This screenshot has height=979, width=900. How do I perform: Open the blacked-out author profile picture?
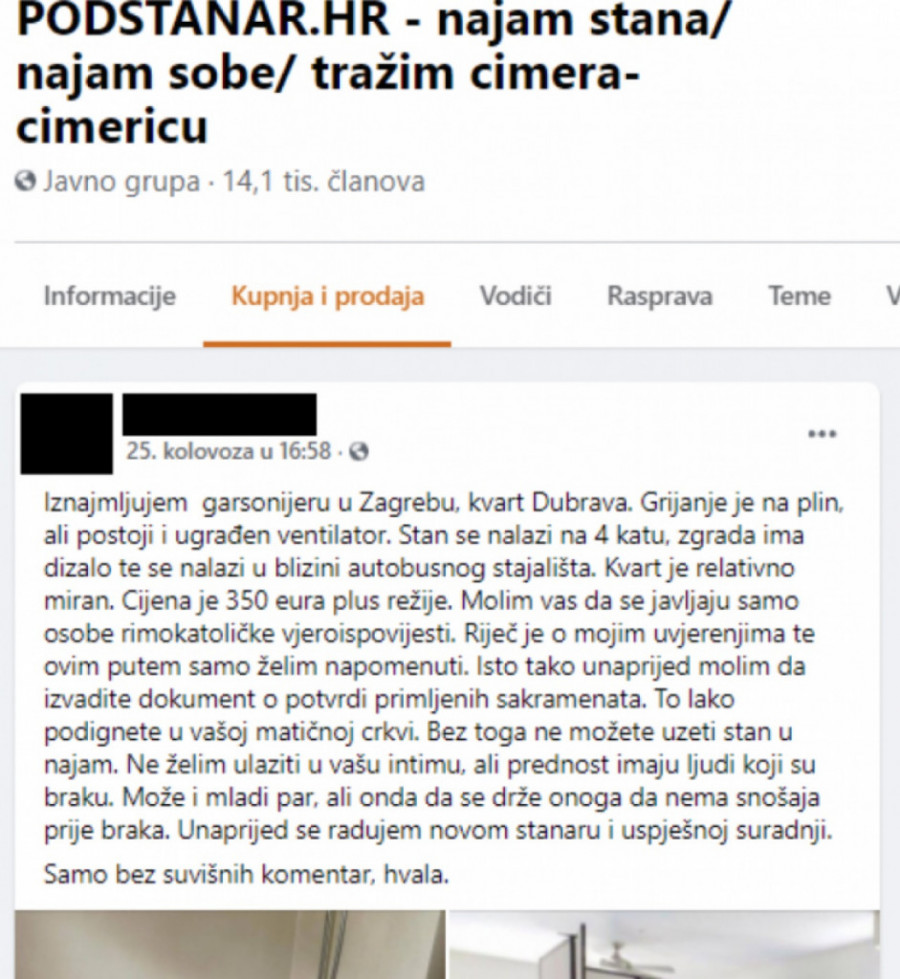(67, 433)
